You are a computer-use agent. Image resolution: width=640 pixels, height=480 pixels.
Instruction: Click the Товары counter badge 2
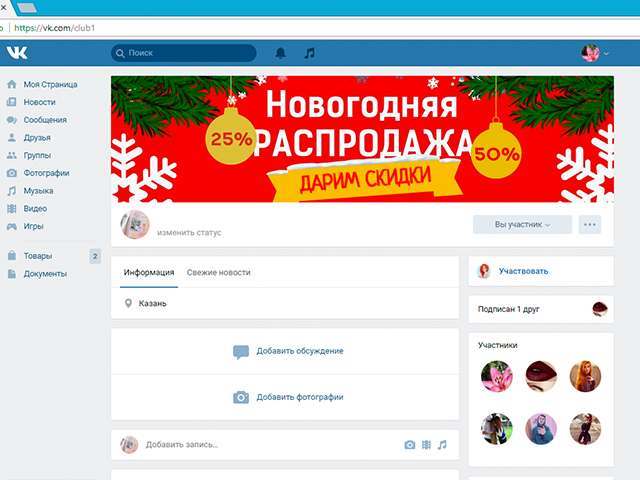[95, 256]
